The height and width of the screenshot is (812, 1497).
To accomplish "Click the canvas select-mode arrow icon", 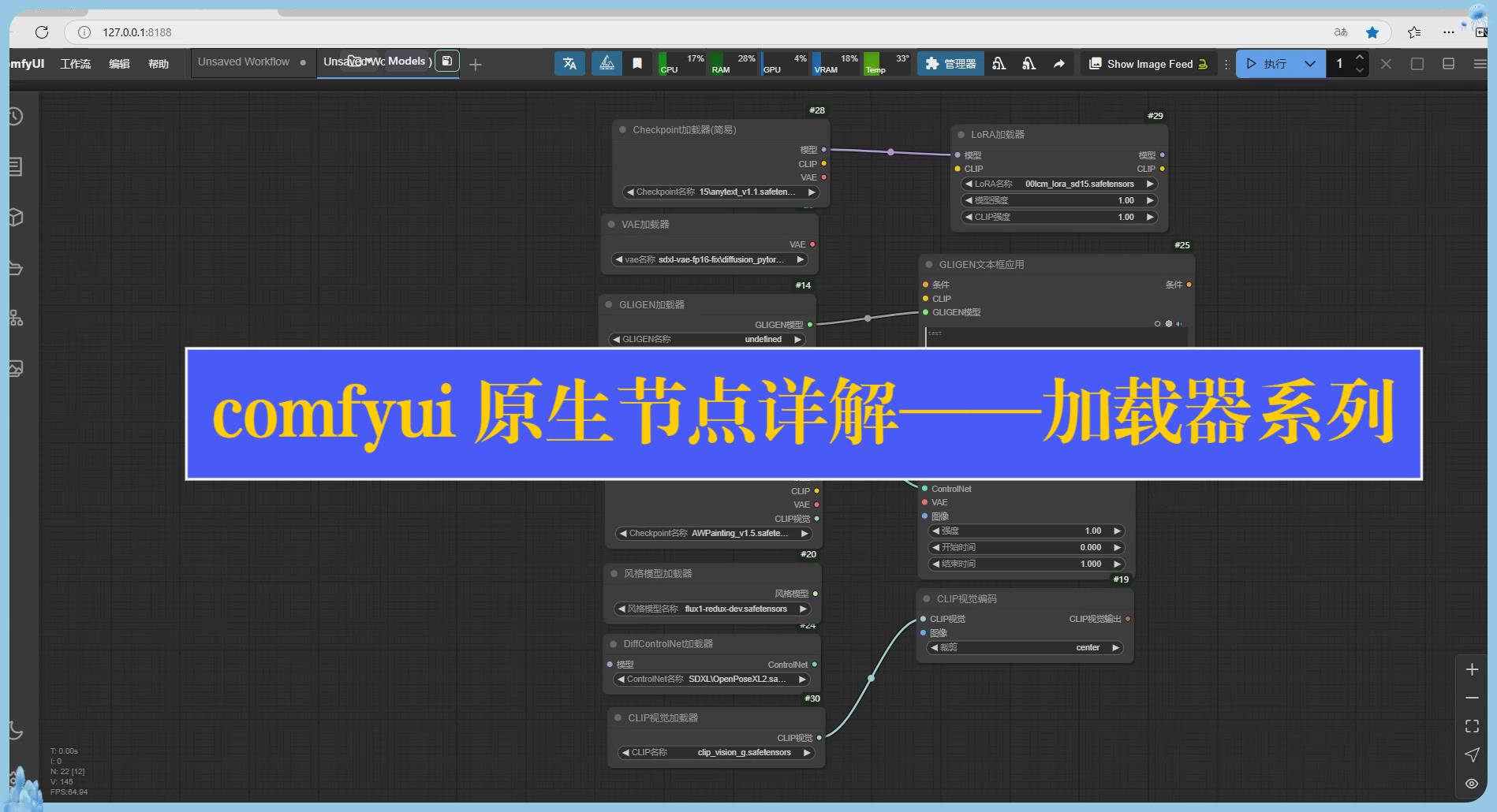I will (1472, 754).
